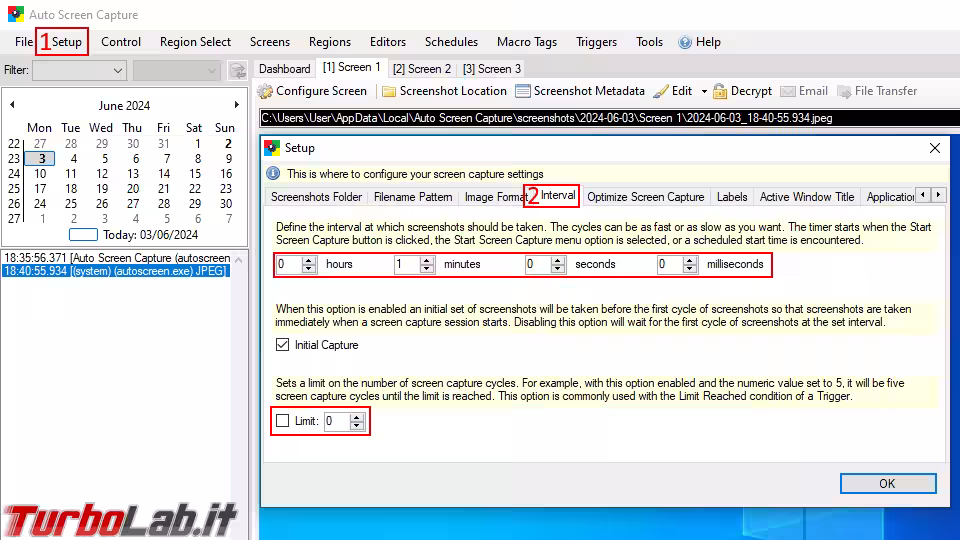
Task: Switch to the [3] Screen 3 tab
Action: click(x=492, y=69)
